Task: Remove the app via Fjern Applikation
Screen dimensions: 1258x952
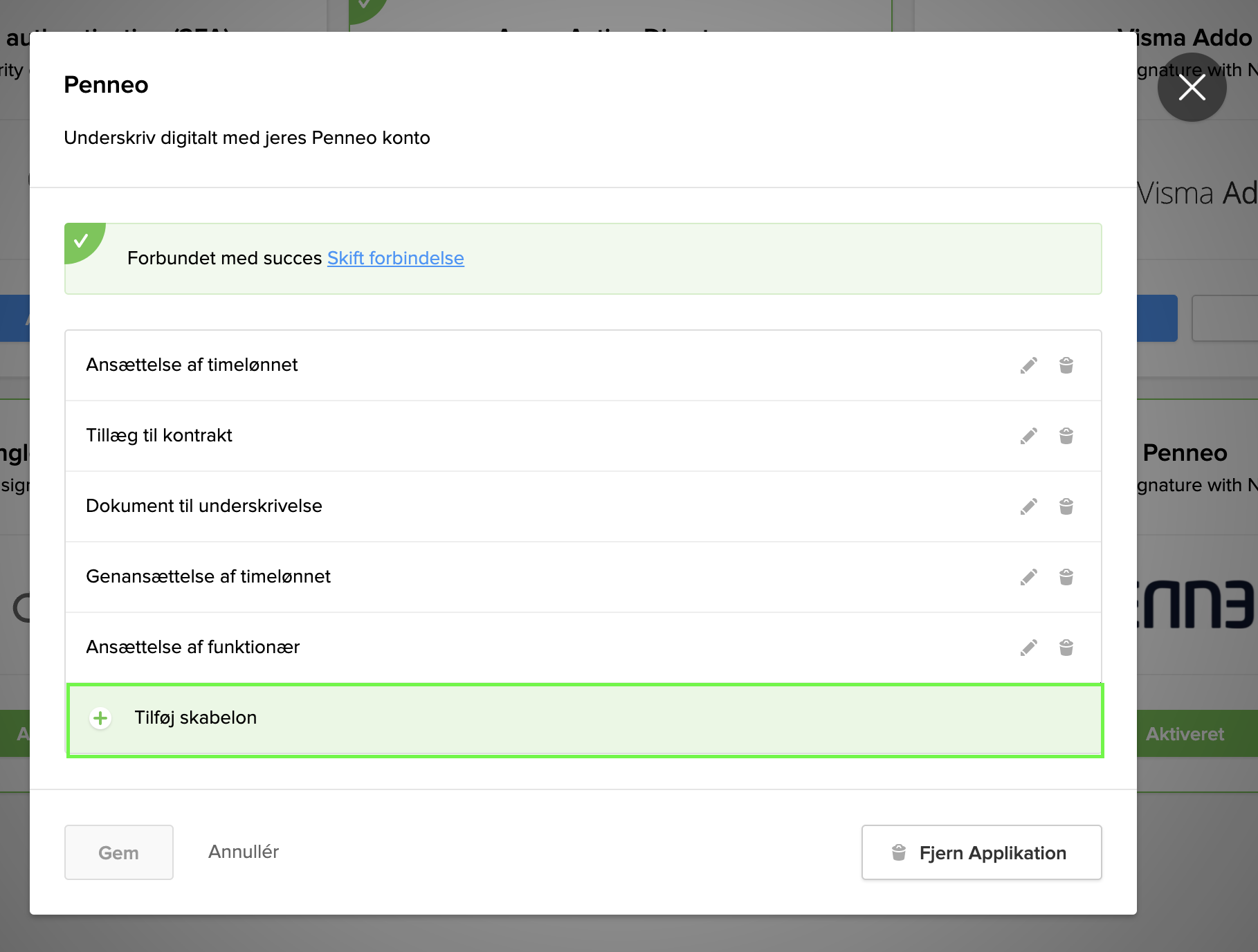Action: point(981,852)
